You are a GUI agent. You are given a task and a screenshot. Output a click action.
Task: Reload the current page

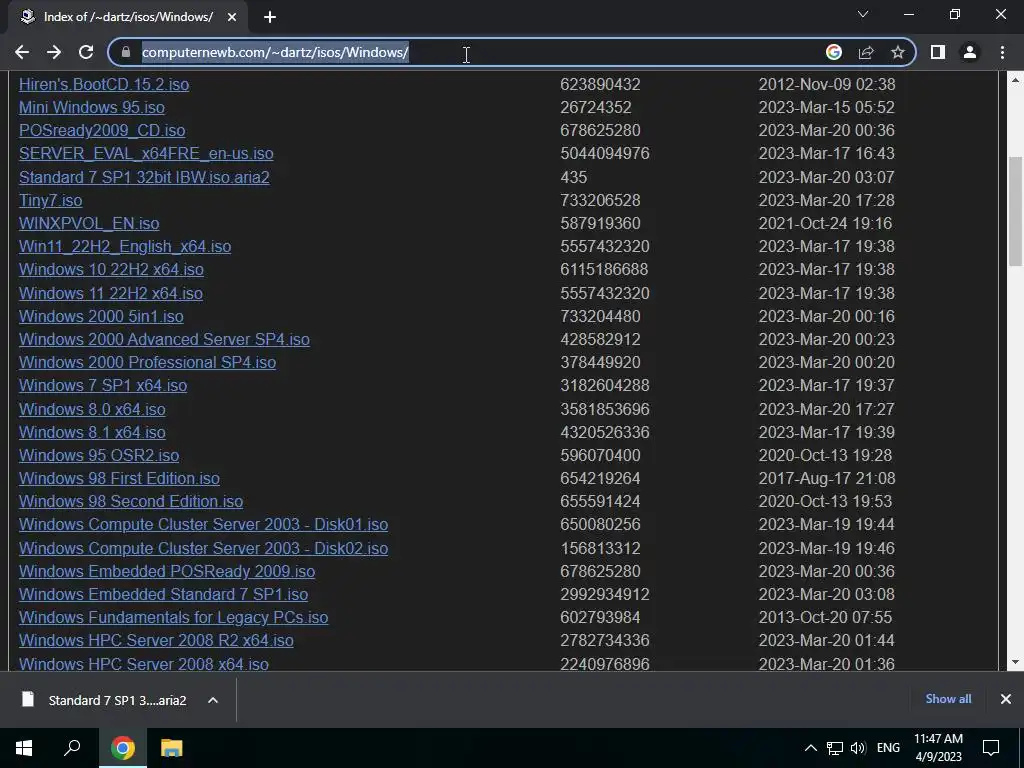point(86,52)
